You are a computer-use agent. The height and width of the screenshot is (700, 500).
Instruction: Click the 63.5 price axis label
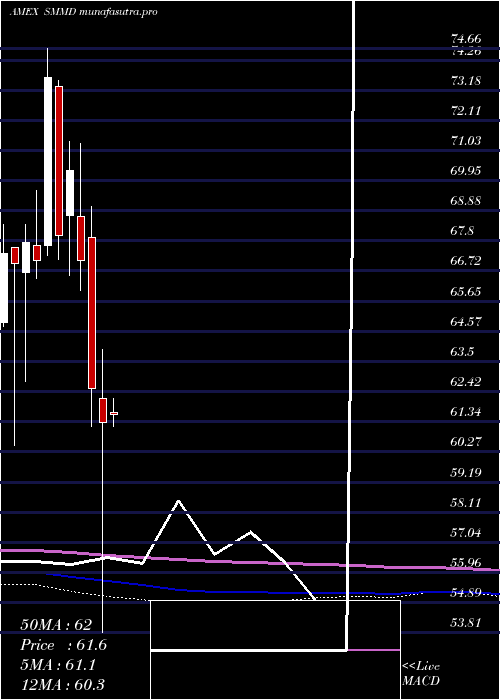click(463, 351)
